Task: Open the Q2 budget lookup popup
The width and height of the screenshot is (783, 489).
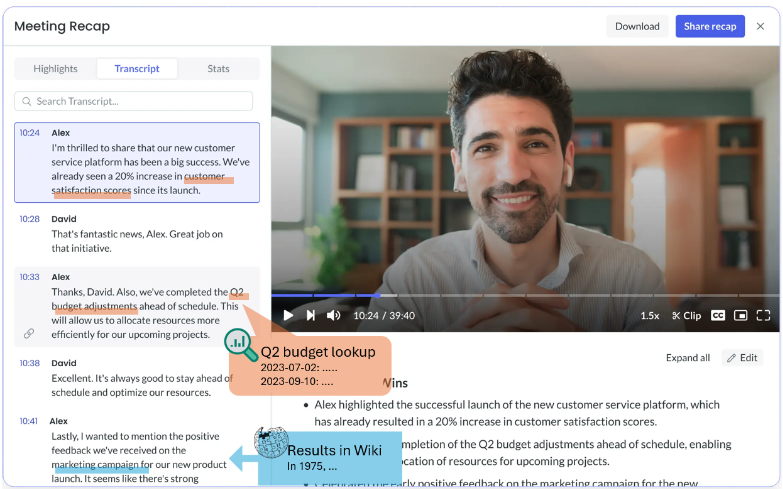Action: [310, 366]
